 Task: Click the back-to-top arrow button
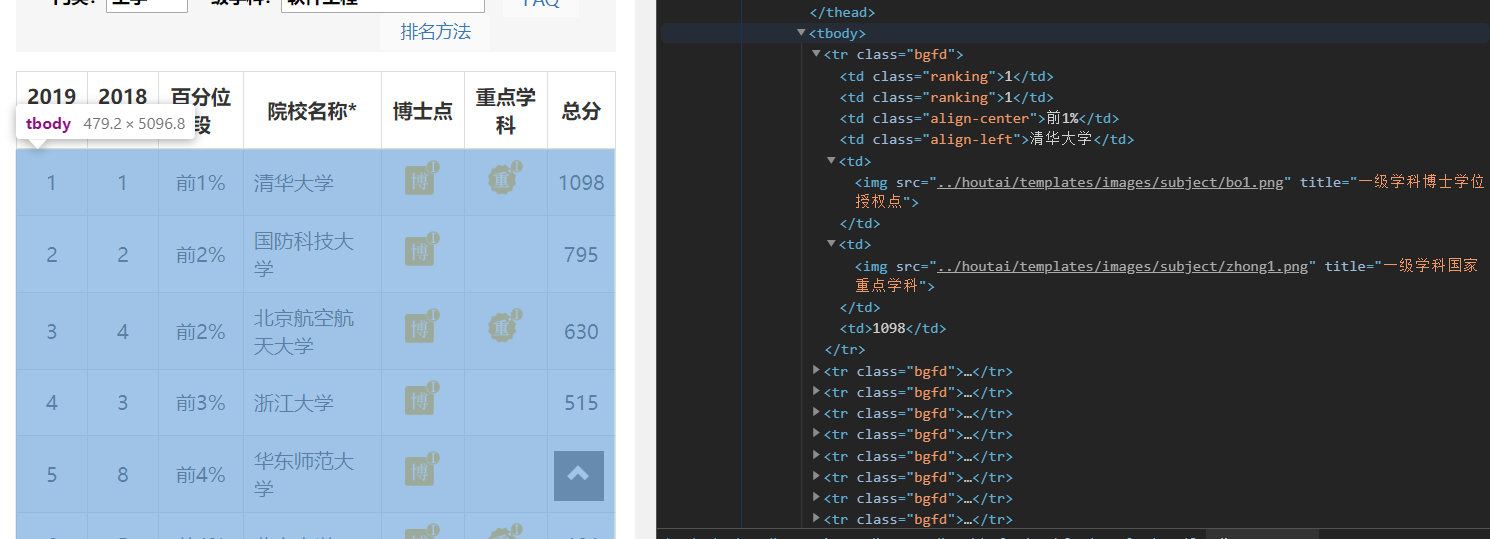coord(579,476)
